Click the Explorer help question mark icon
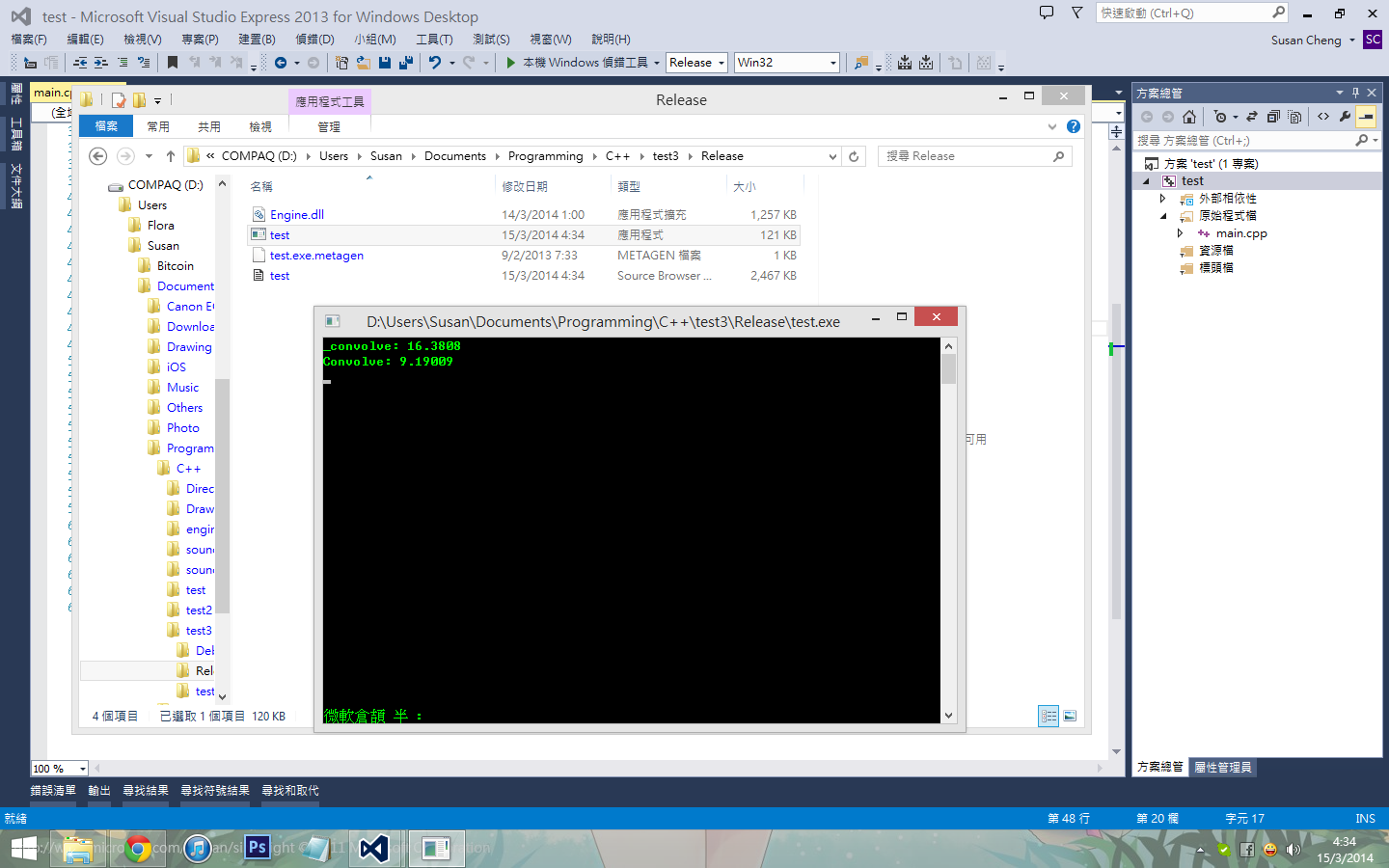 coord(1074,126)
